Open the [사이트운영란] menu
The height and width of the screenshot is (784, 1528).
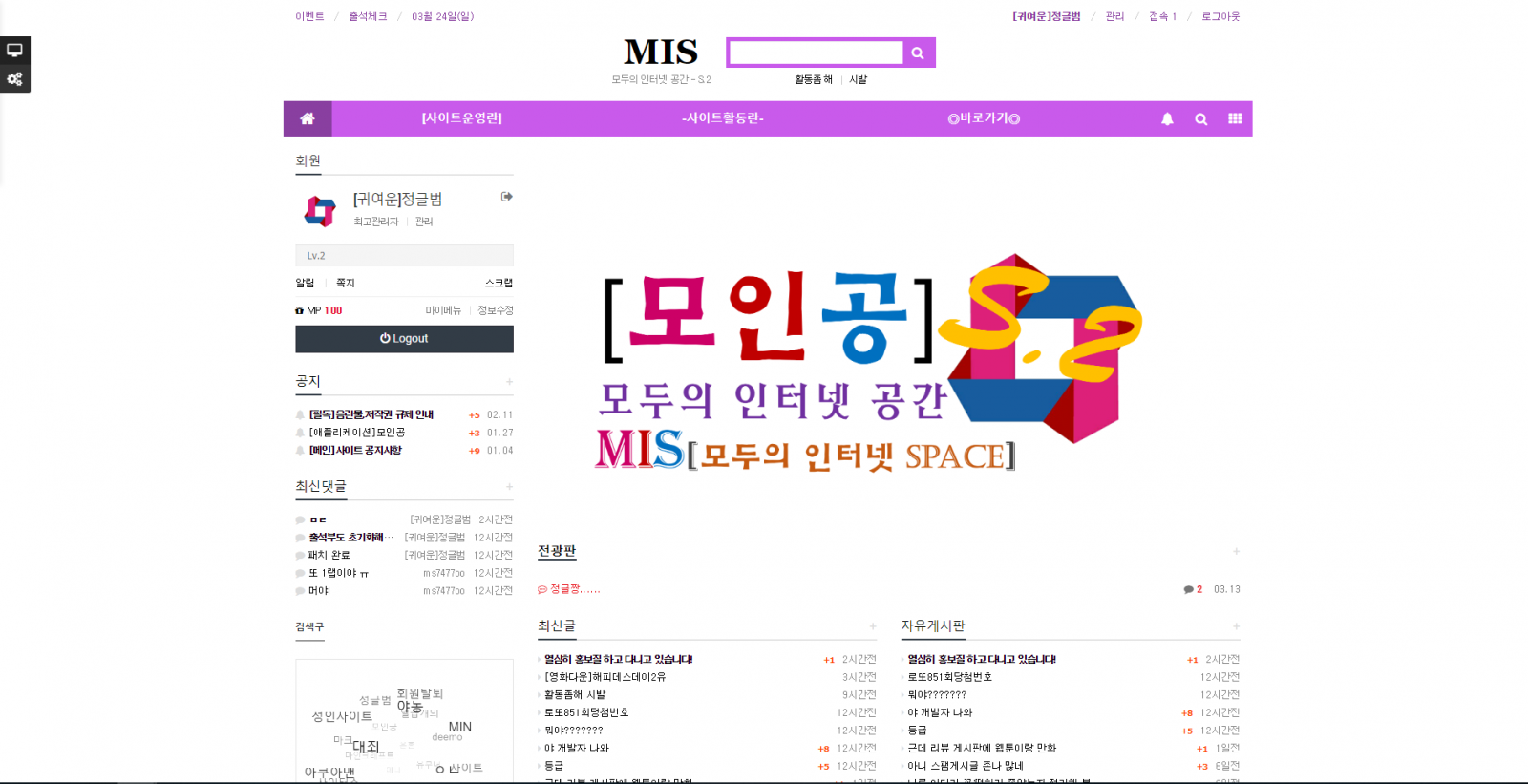coord(461,118)
